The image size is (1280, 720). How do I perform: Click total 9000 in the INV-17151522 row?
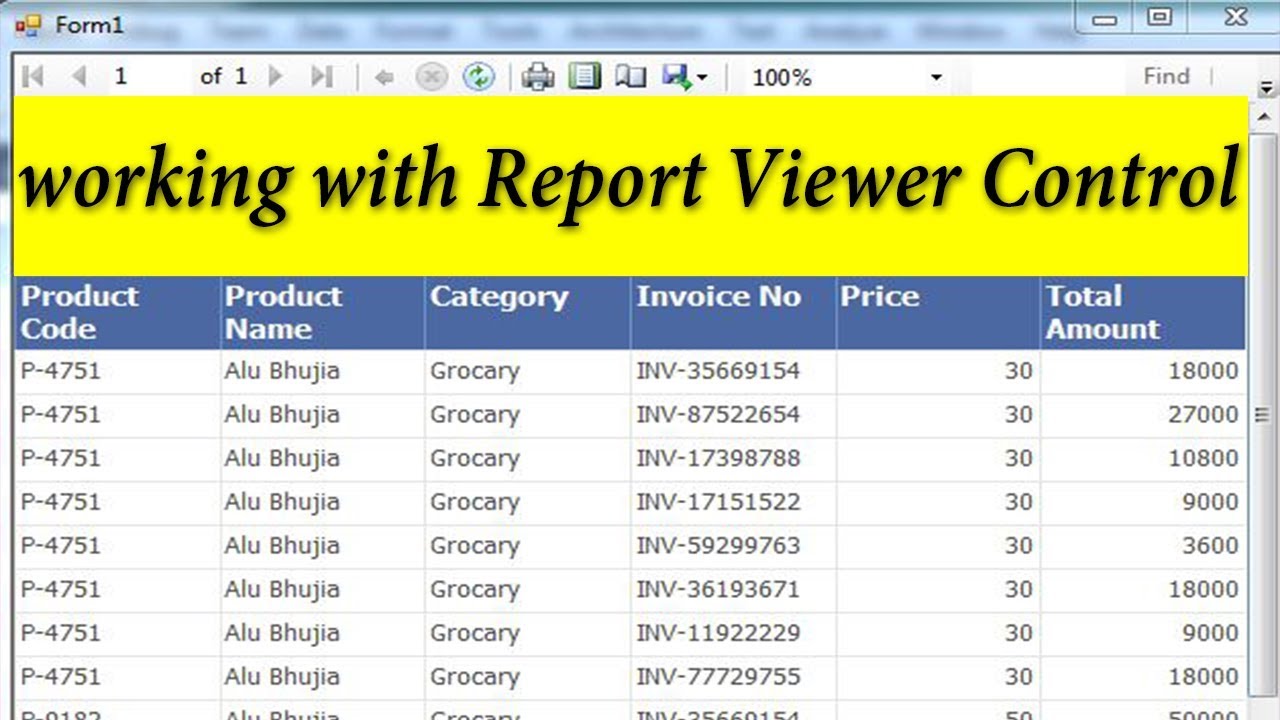pos(1211,502)
